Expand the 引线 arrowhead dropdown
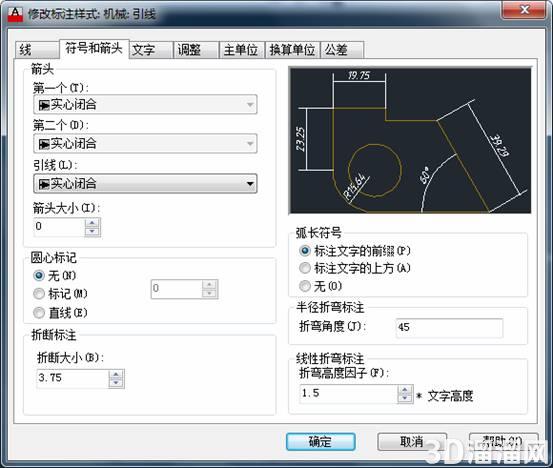 pyautogui.click(x=145, y=183)
